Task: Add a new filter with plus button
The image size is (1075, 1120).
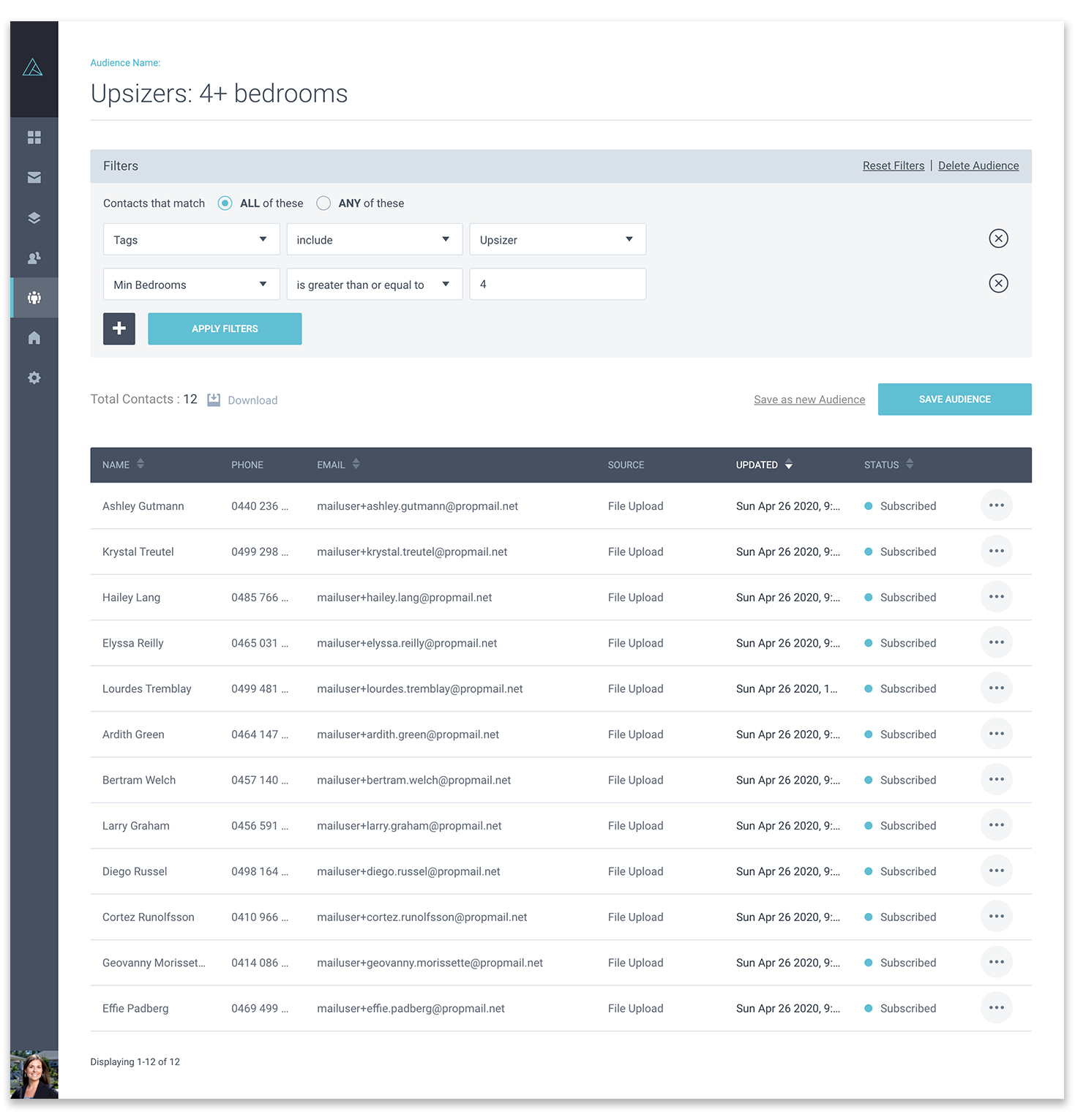Action: click(119, 329)
